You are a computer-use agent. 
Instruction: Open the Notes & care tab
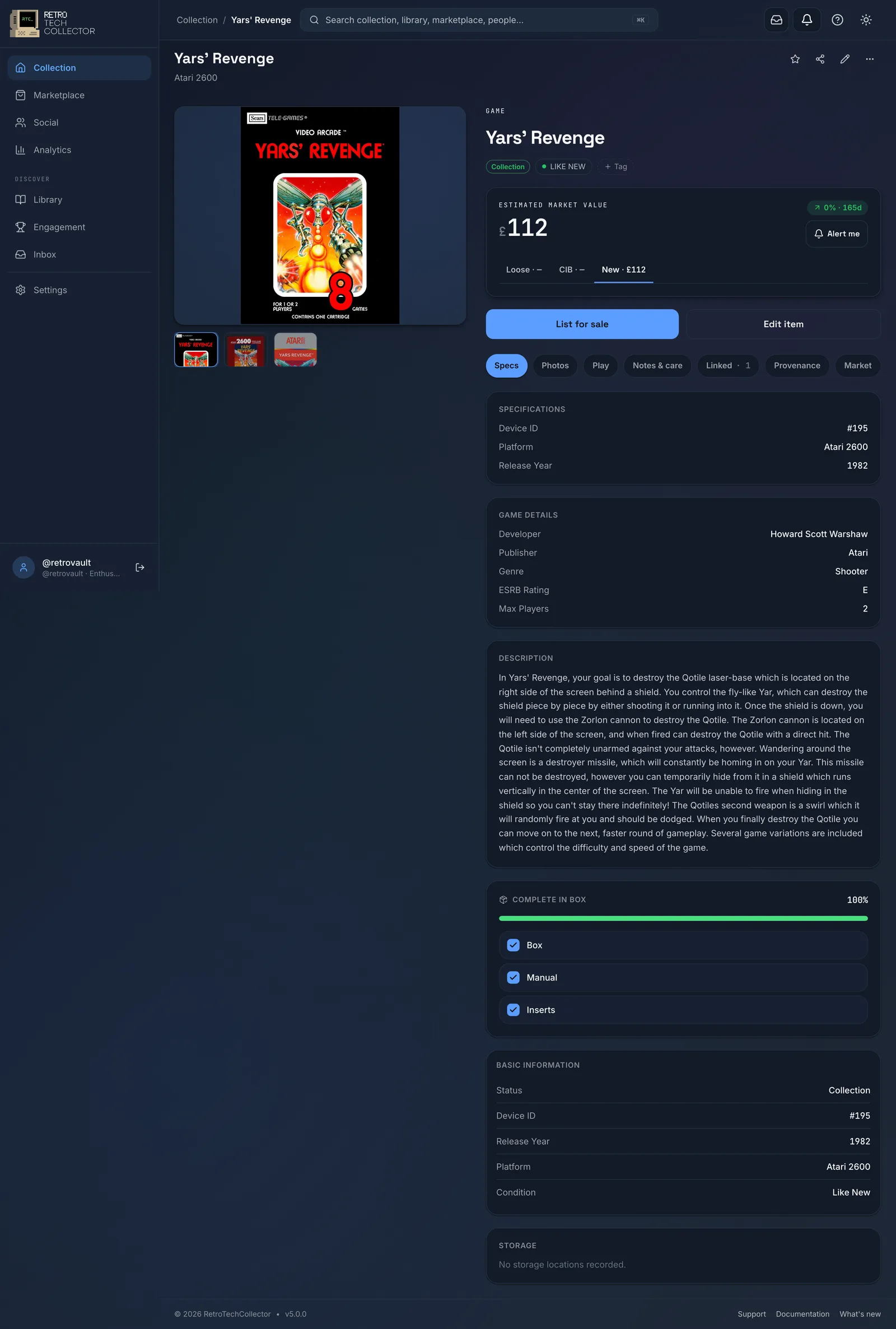coord(657,366)
